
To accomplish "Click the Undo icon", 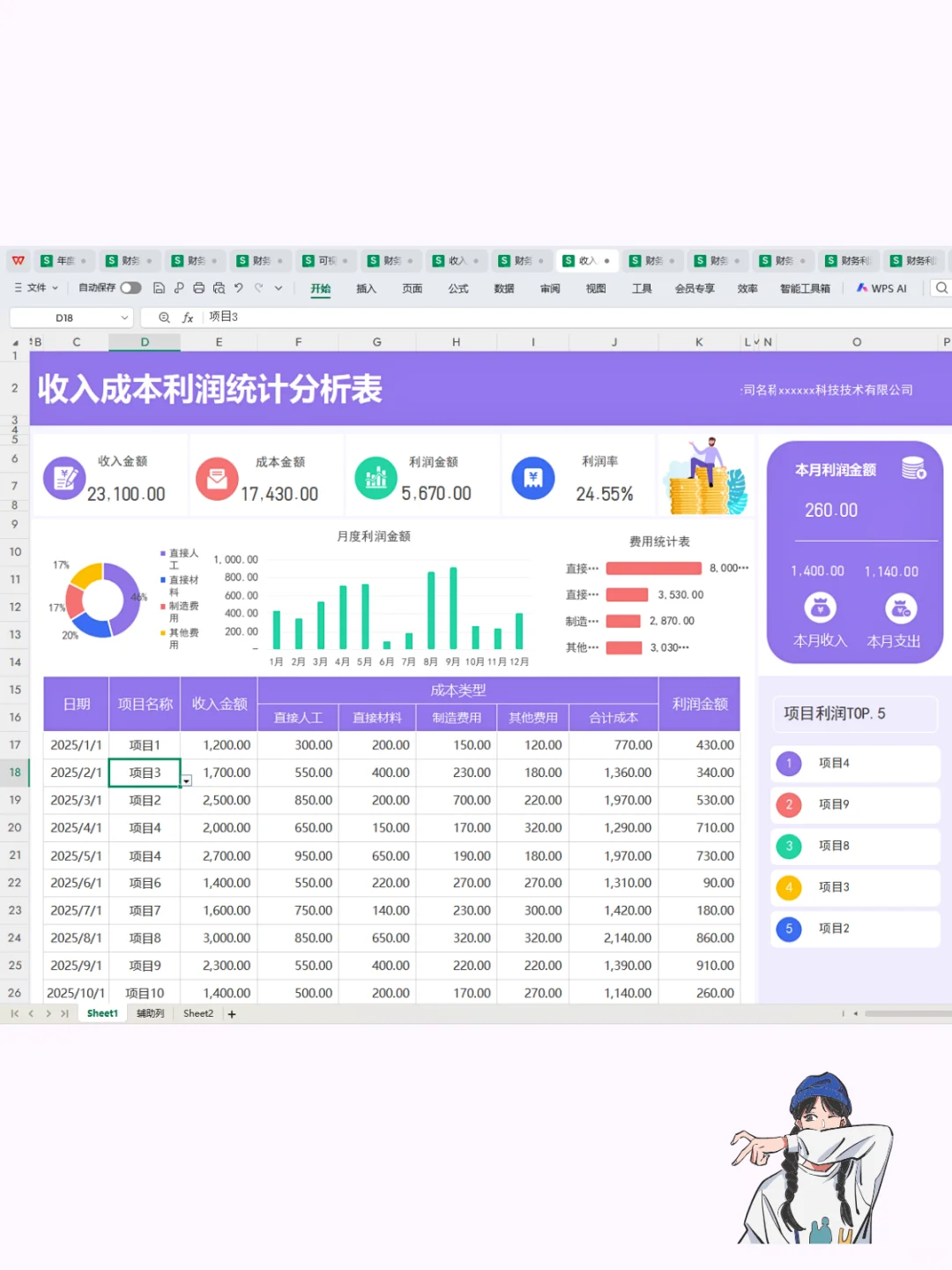I will (x=239, y=288).
